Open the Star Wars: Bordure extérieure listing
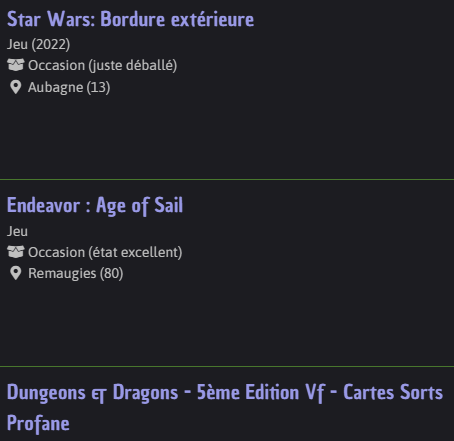Screen dimensions: 454x441 tap(130, 19)
